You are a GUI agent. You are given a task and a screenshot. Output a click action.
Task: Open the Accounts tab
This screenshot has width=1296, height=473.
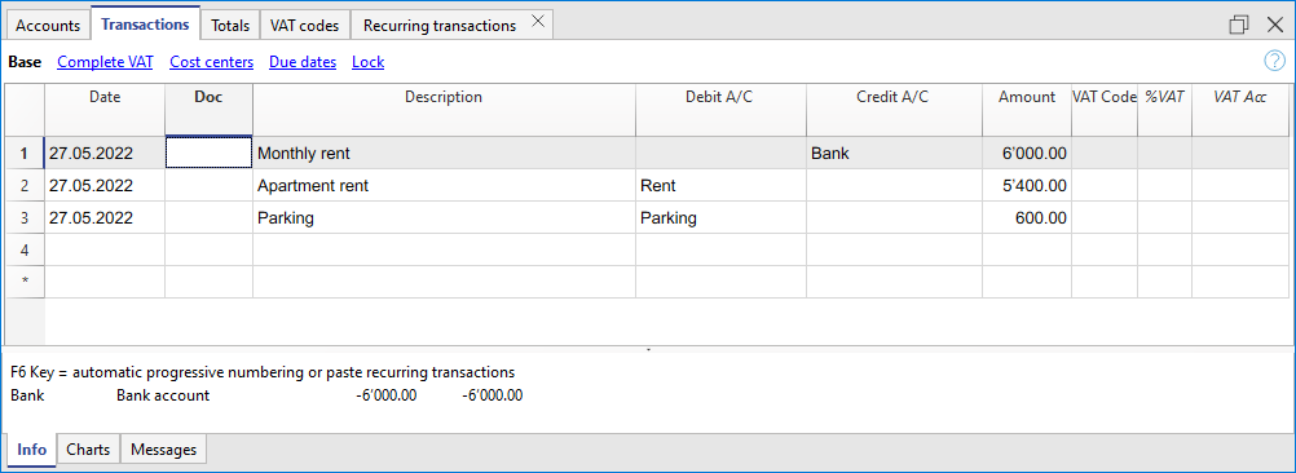(x=48, y=25)
